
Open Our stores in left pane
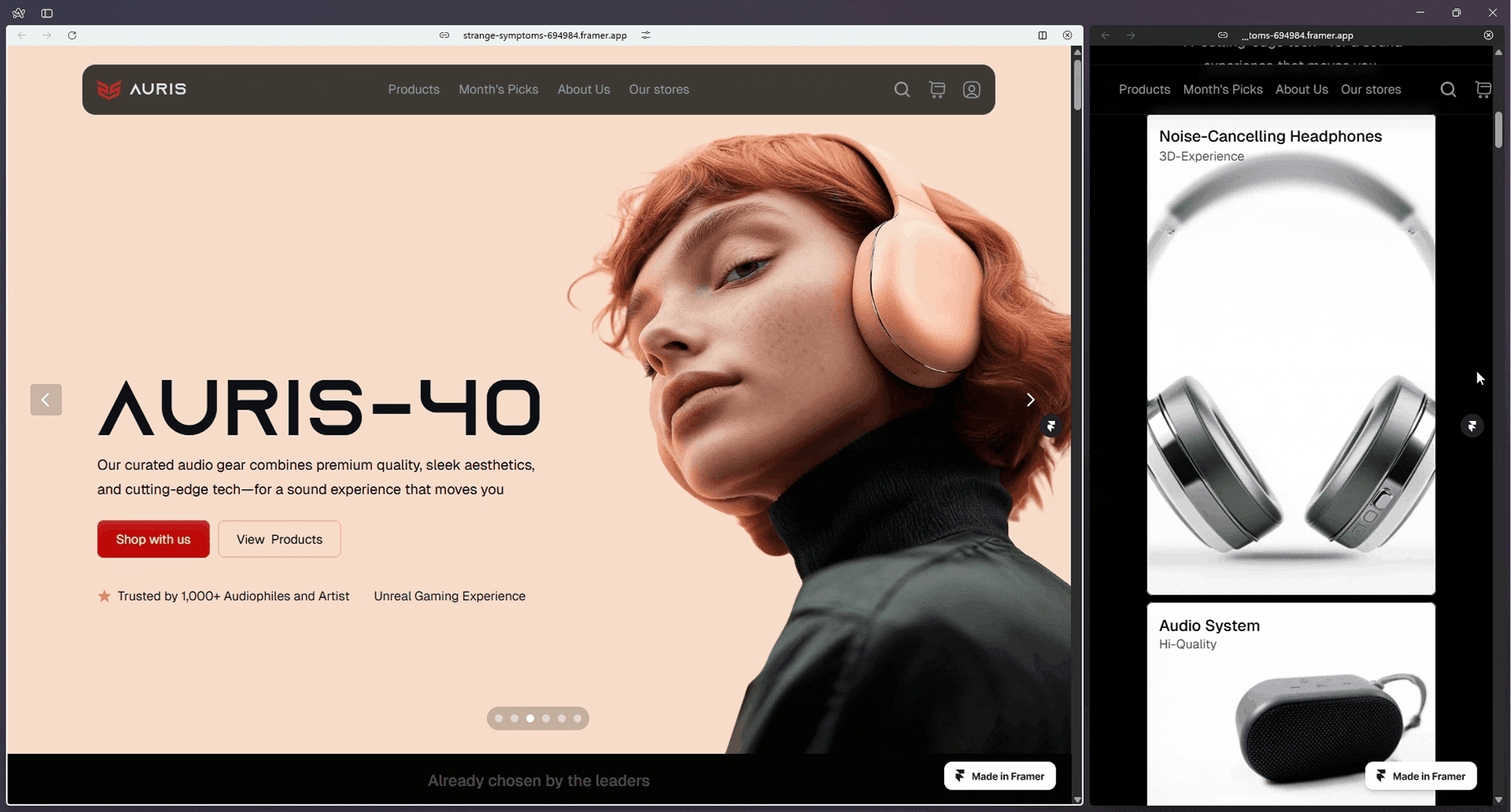tap(659, 90)
